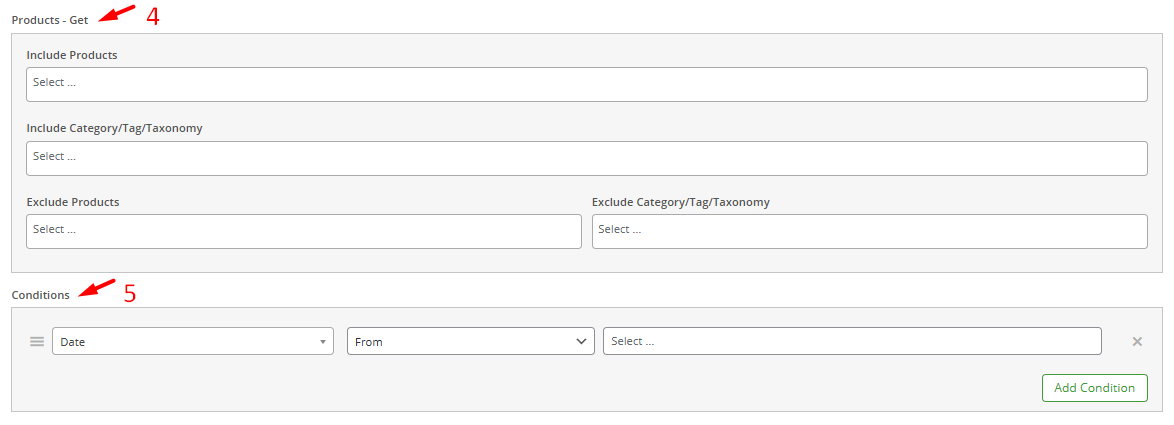Click the Add Condition button
Image resolution: width=1174 pixels, height=425 pixels.
point(1094,388)
